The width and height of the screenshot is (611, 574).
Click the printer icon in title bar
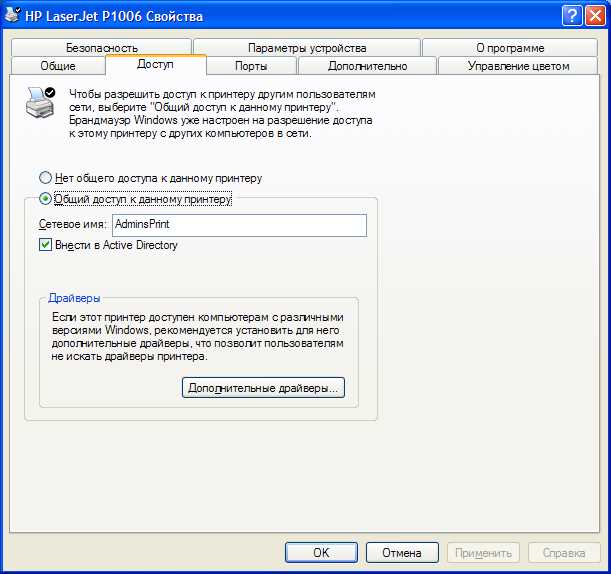[12, 15]
